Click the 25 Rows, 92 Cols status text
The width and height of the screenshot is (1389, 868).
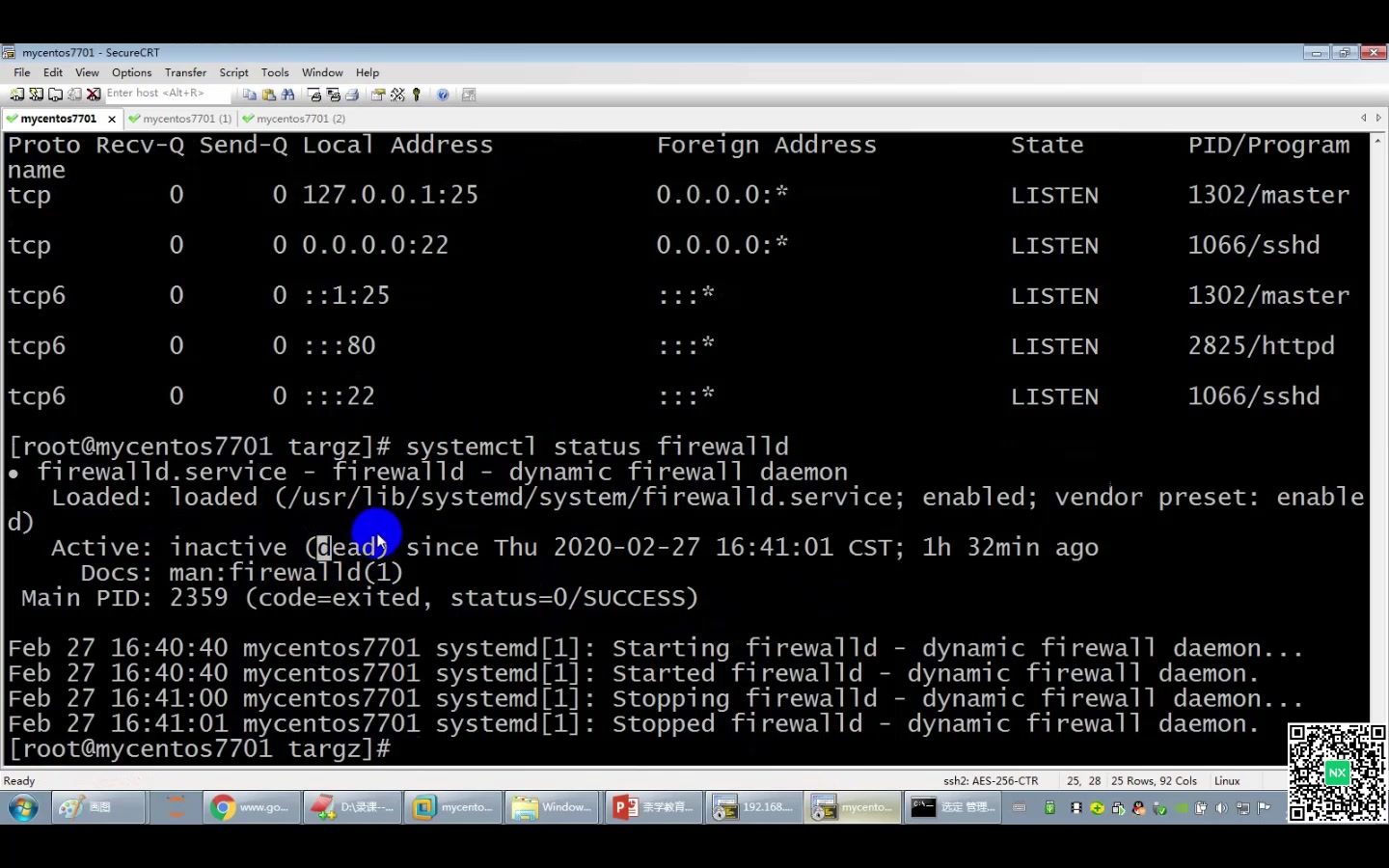point(1154,781)
